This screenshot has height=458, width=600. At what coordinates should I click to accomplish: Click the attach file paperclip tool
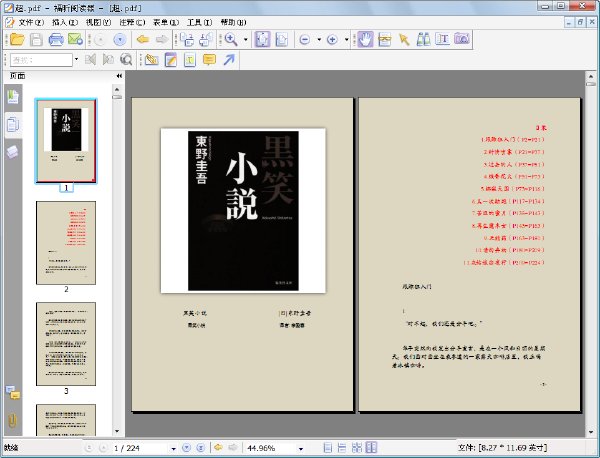(x=152, y=60)
